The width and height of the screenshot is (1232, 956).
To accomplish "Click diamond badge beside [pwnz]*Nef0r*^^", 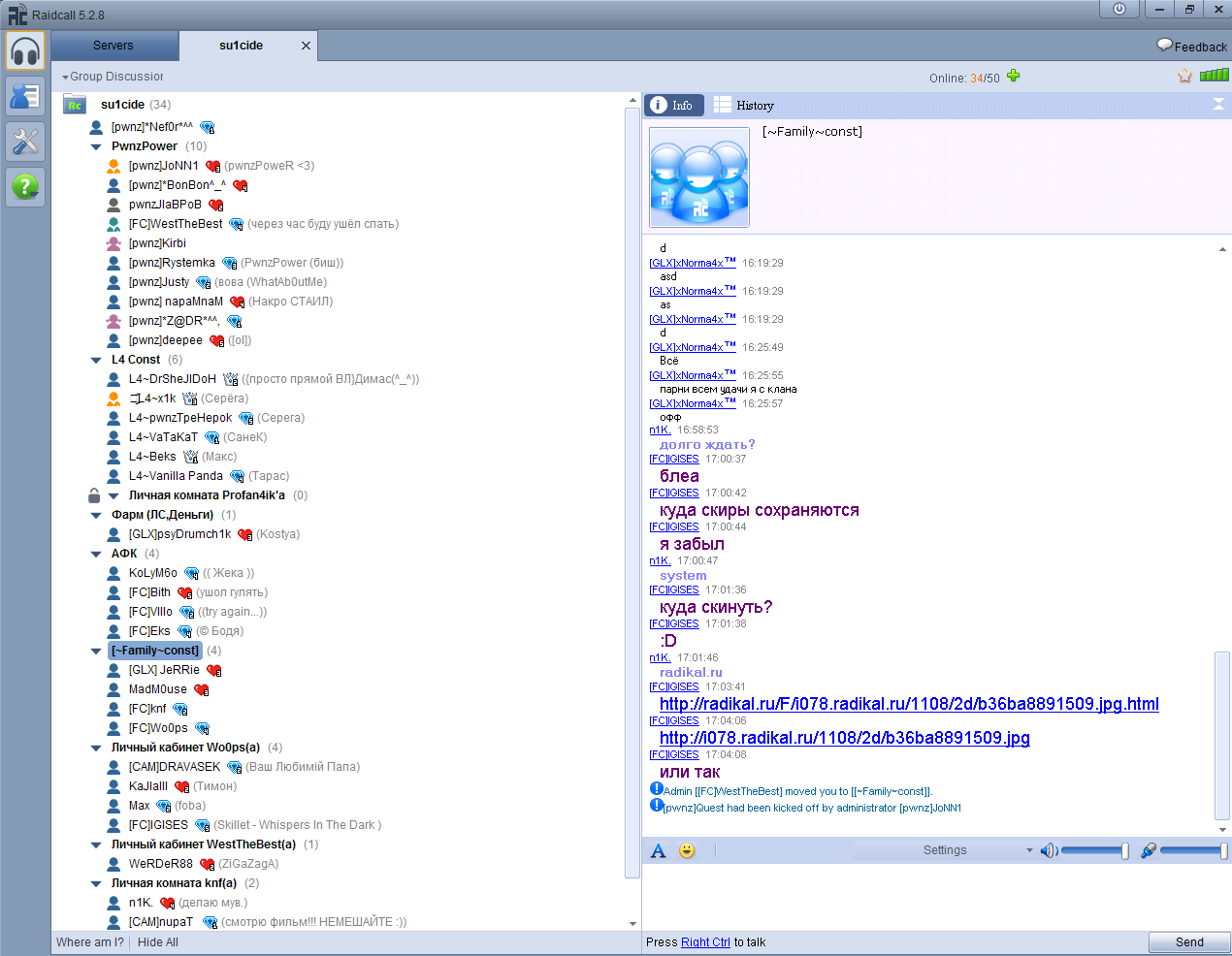I will tap(208, 127).
